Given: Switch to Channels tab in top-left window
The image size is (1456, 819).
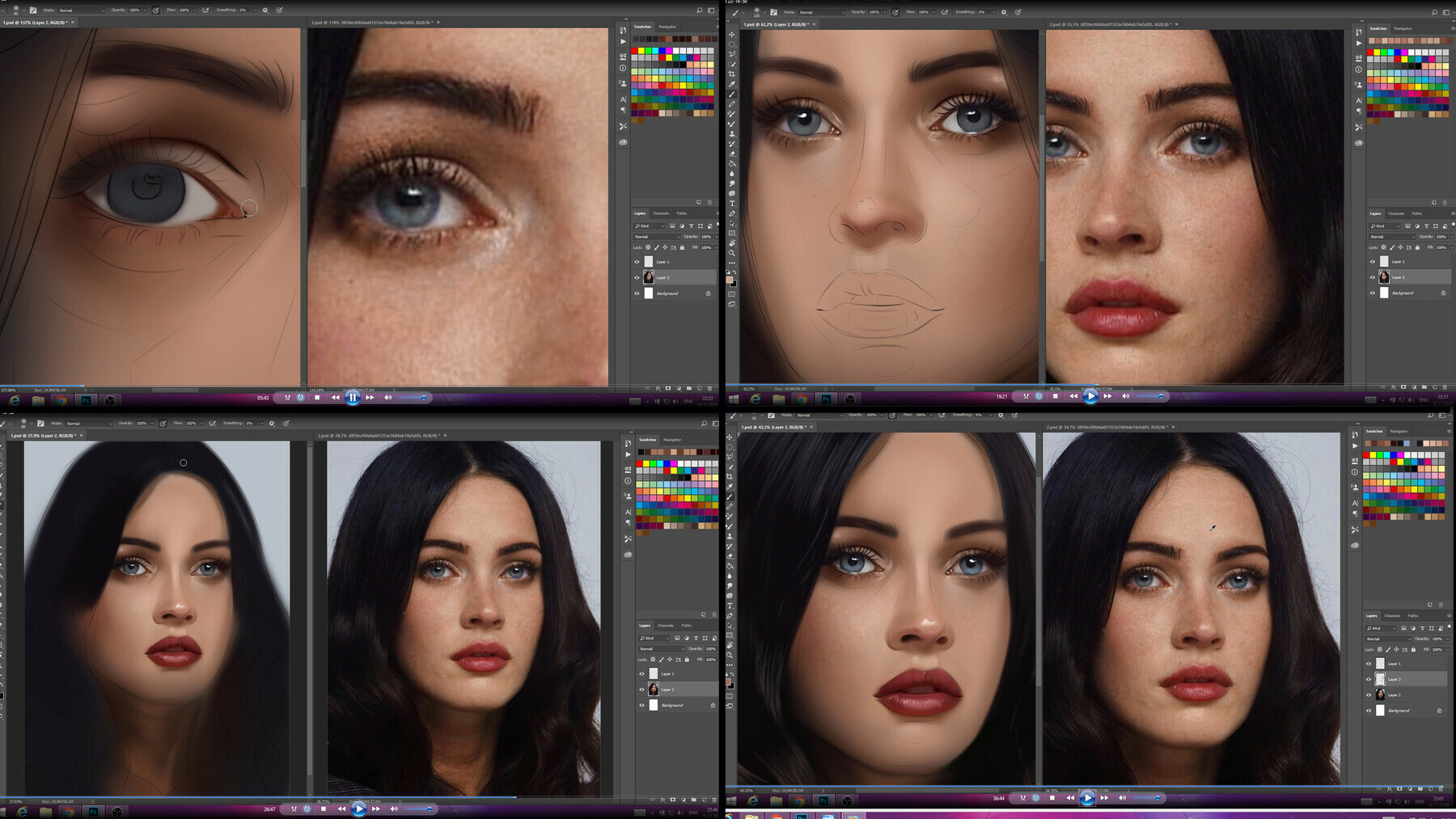Looking at the screenshot, I should click(661, 213).
